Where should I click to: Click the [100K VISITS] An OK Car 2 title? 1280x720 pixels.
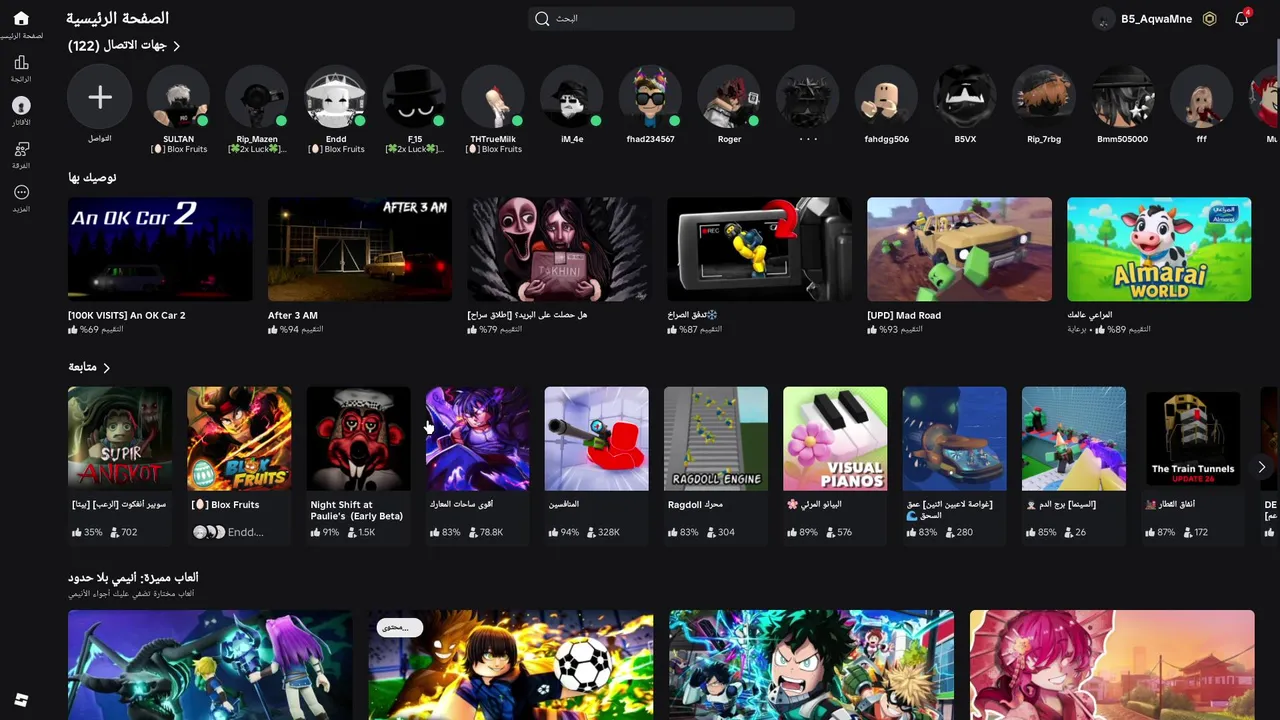click(127, 315)
